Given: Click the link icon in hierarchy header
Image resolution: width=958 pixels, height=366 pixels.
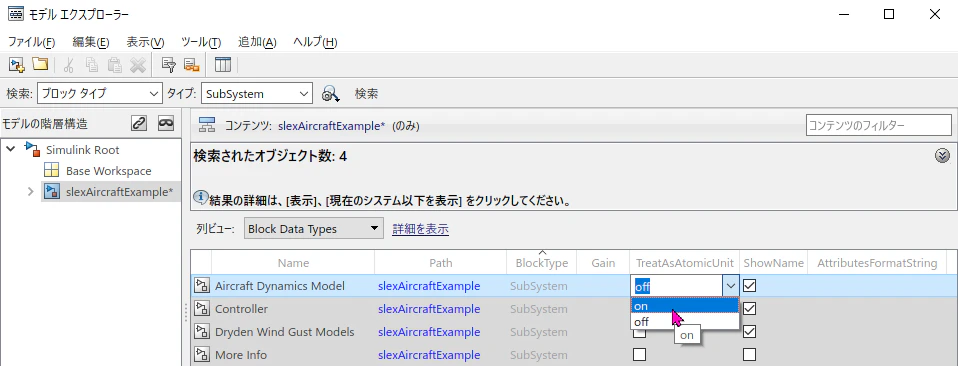Looking at the screenshot, I should (x=139, y=123).
